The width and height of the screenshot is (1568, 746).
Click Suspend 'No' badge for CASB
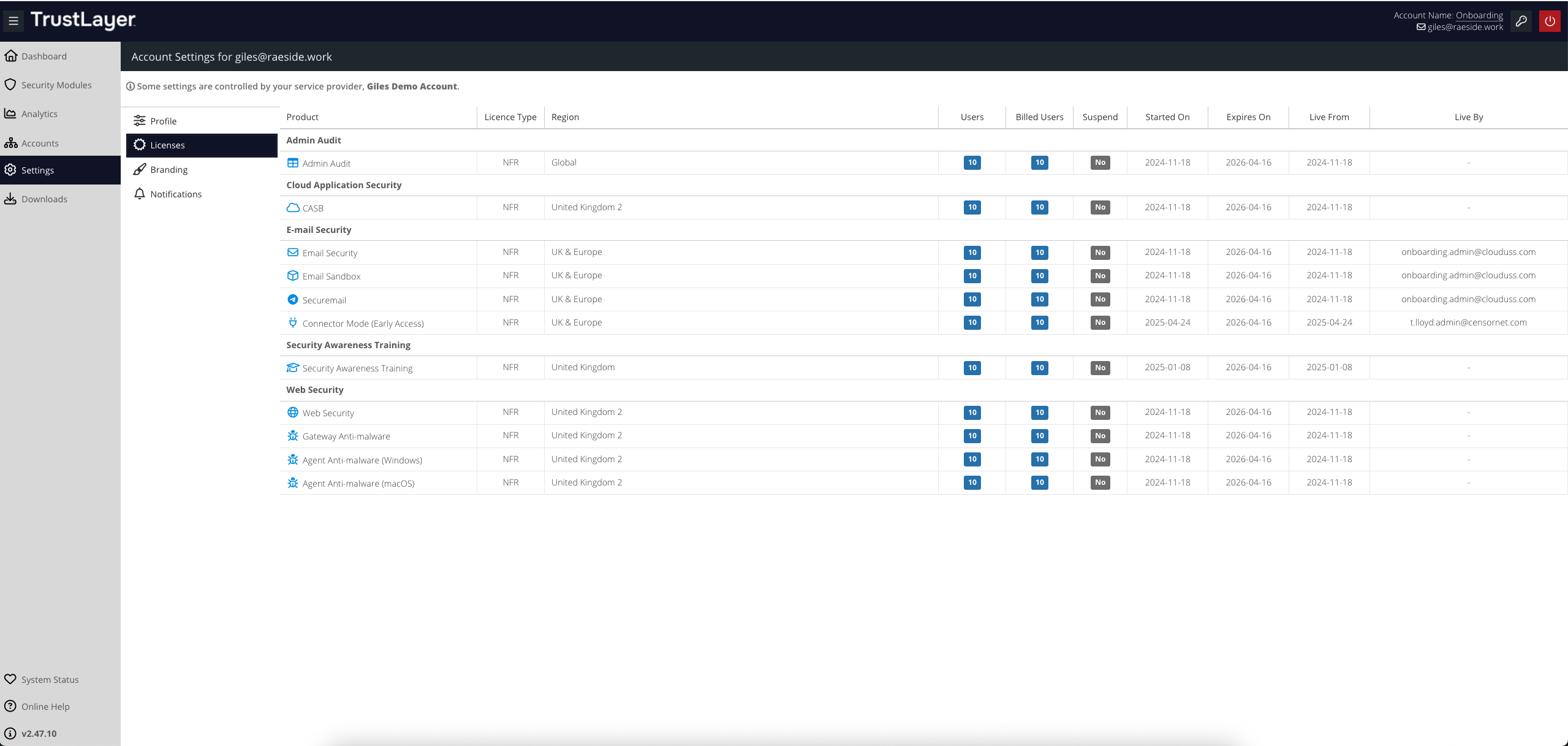pos(1100,207)
